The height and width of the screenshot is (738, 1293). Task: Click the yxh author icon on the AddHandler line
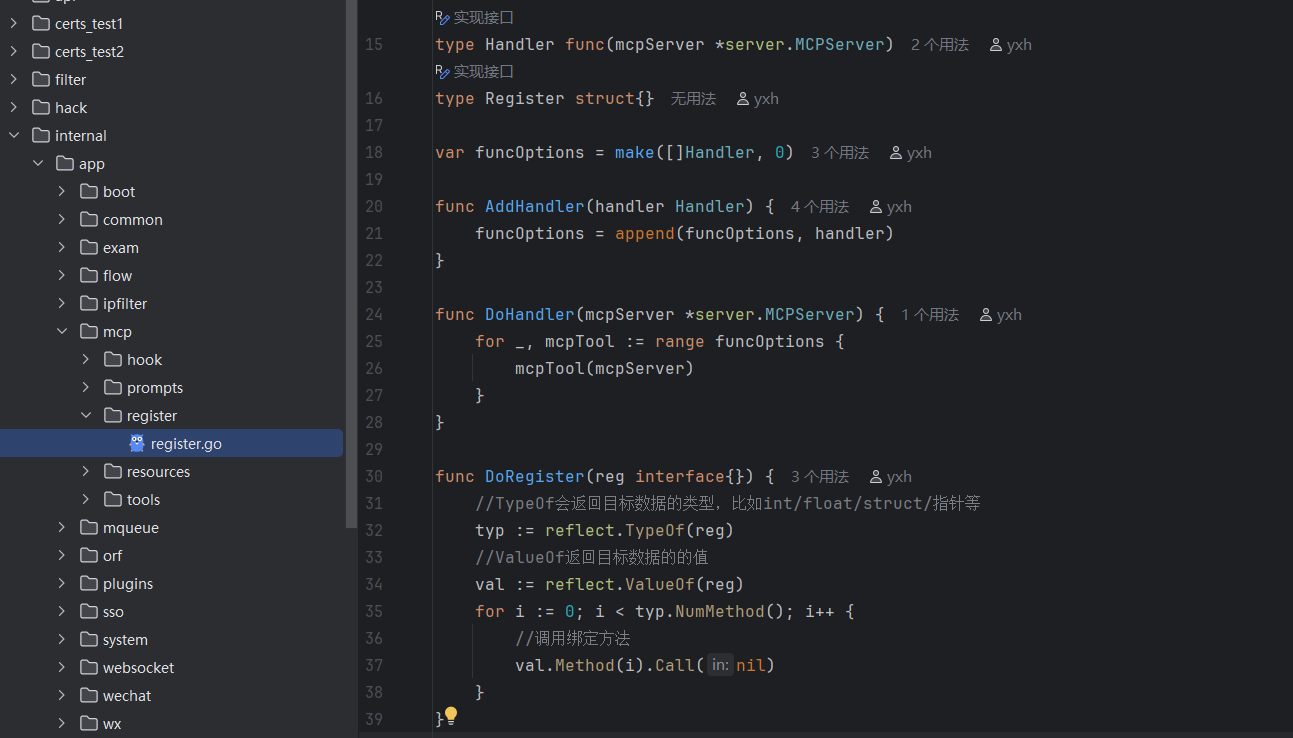coord(876,207)
